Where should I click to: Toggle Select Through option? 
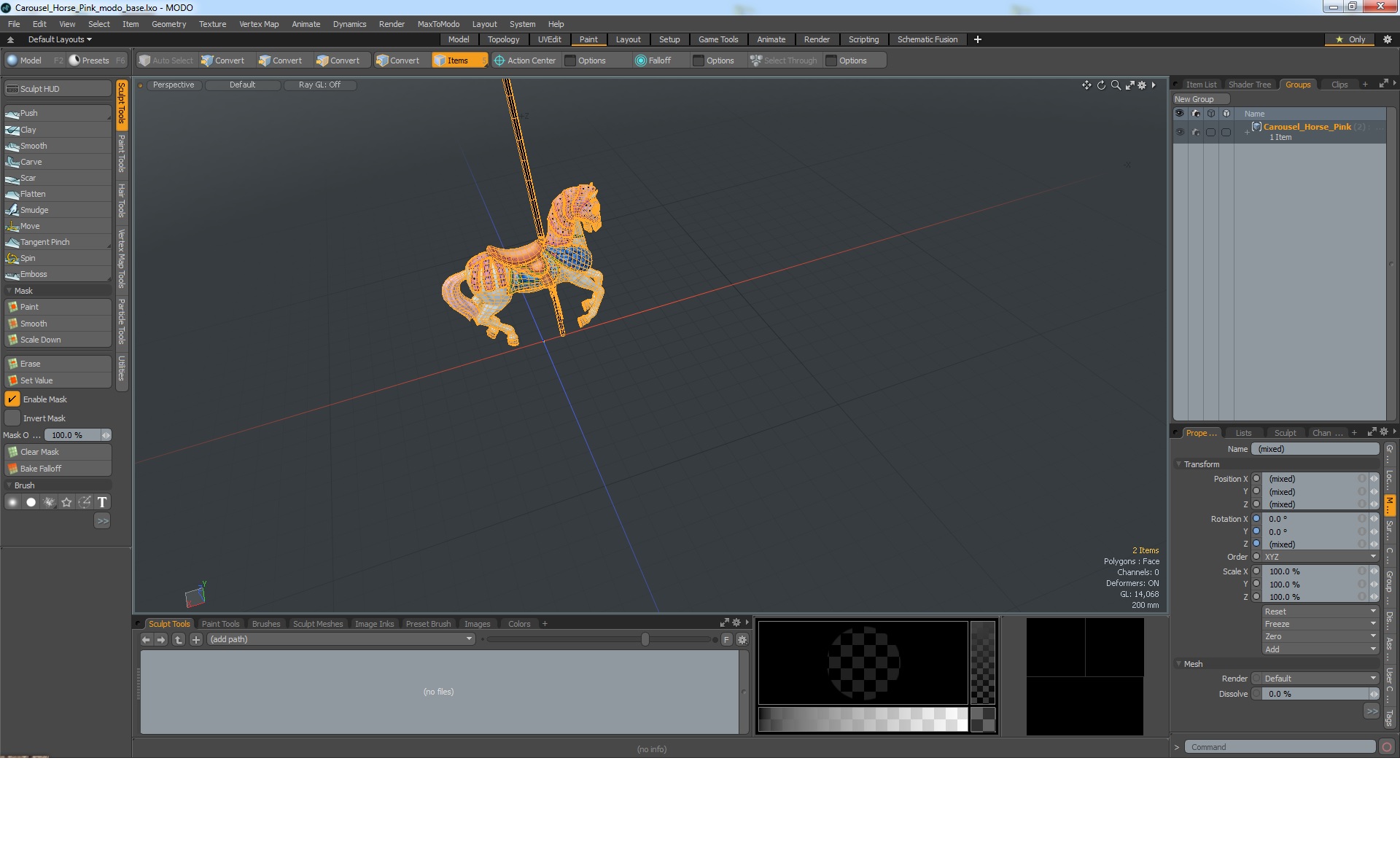click(784, 60)
